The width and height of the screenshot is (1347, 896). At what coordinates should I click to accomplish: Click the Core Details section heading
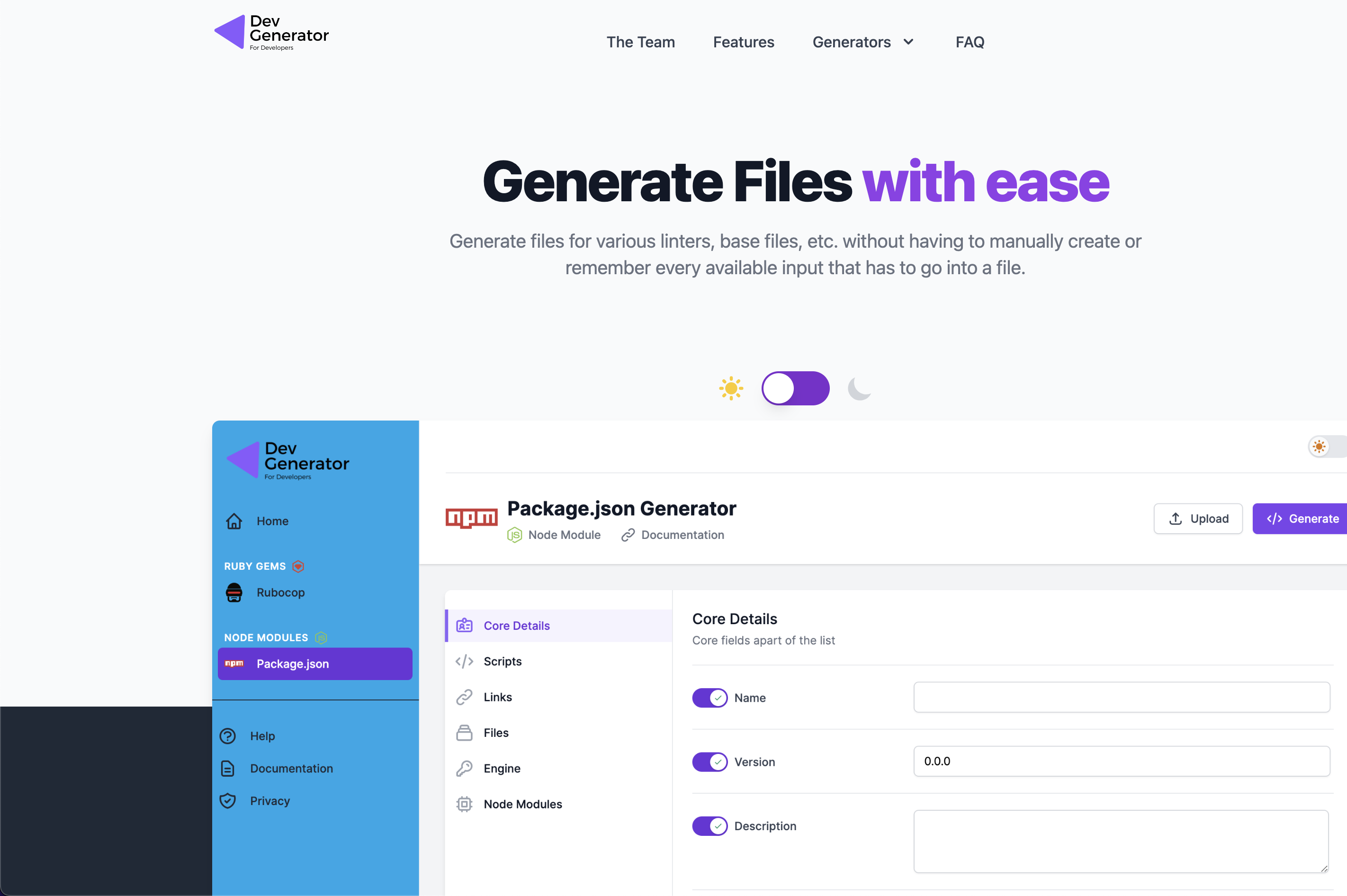tap(735, 619)
